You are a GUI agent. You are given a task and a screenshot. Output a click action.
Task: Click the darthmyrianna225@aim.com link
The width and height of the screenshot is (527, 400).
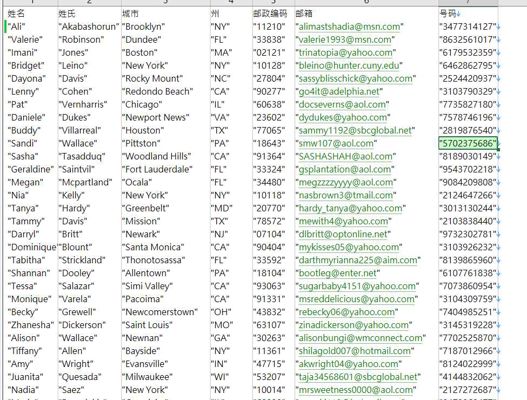coord(358,260)
